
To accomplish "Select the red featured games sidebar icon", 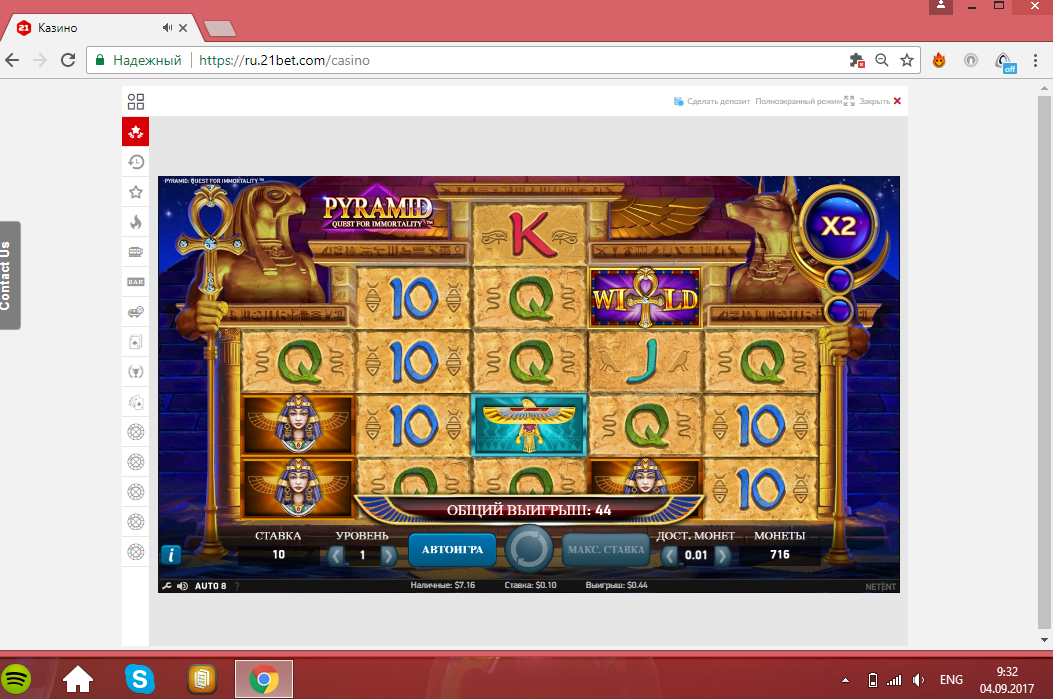I will (x=136, y=132).
